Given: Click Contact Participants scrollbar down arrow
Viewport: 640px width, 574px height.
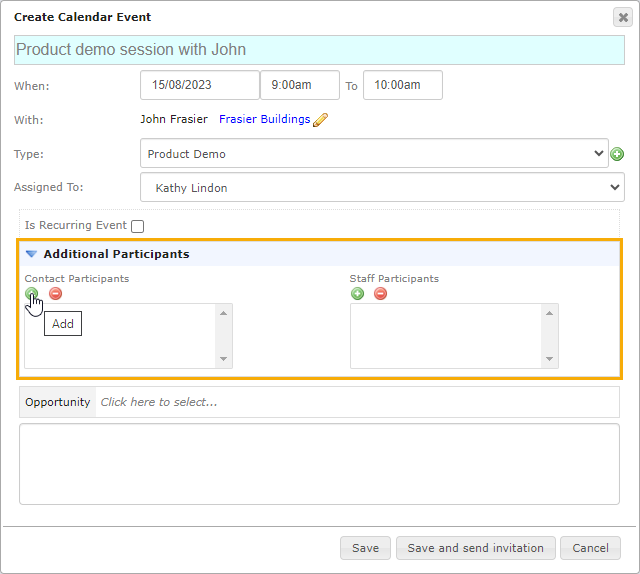Looking at the screenshot, I should pyautogui.click(x=223, y=359).
